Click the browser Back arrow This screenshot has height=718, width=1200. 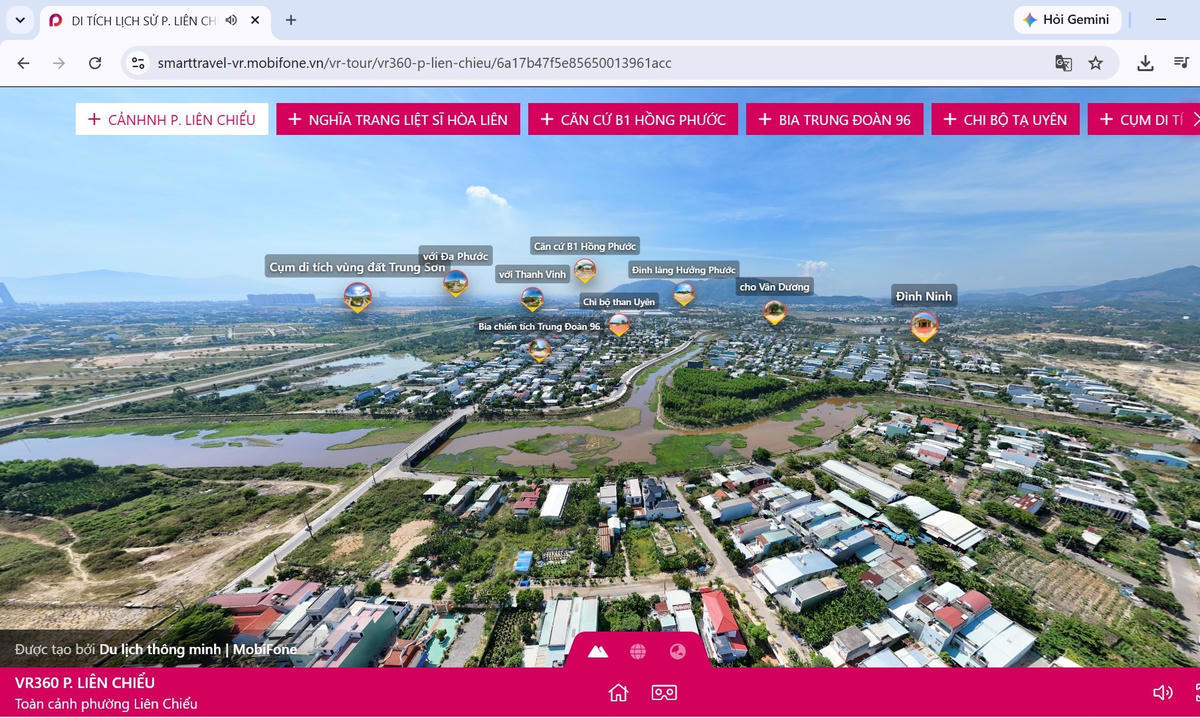click(x=23, y=63)
